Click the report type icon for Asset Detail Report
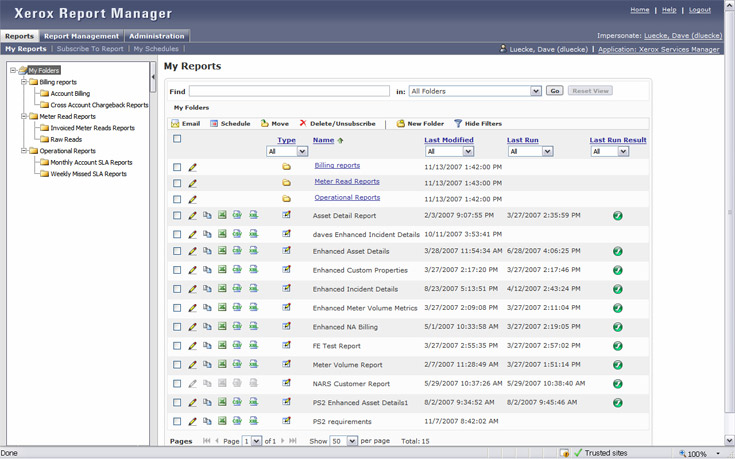The image size is (735, 459). click(286, 215)
